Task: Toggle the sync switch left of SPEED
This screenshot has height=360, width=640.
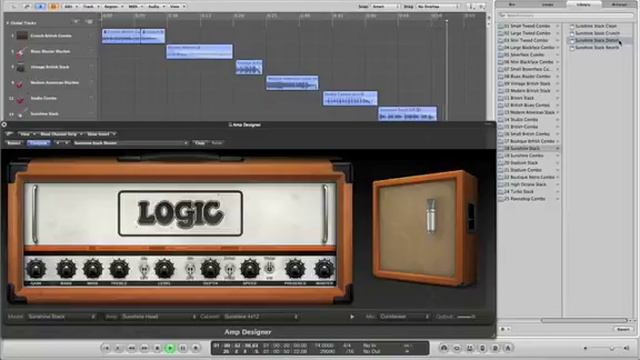Action: click(x=229, y=269)
